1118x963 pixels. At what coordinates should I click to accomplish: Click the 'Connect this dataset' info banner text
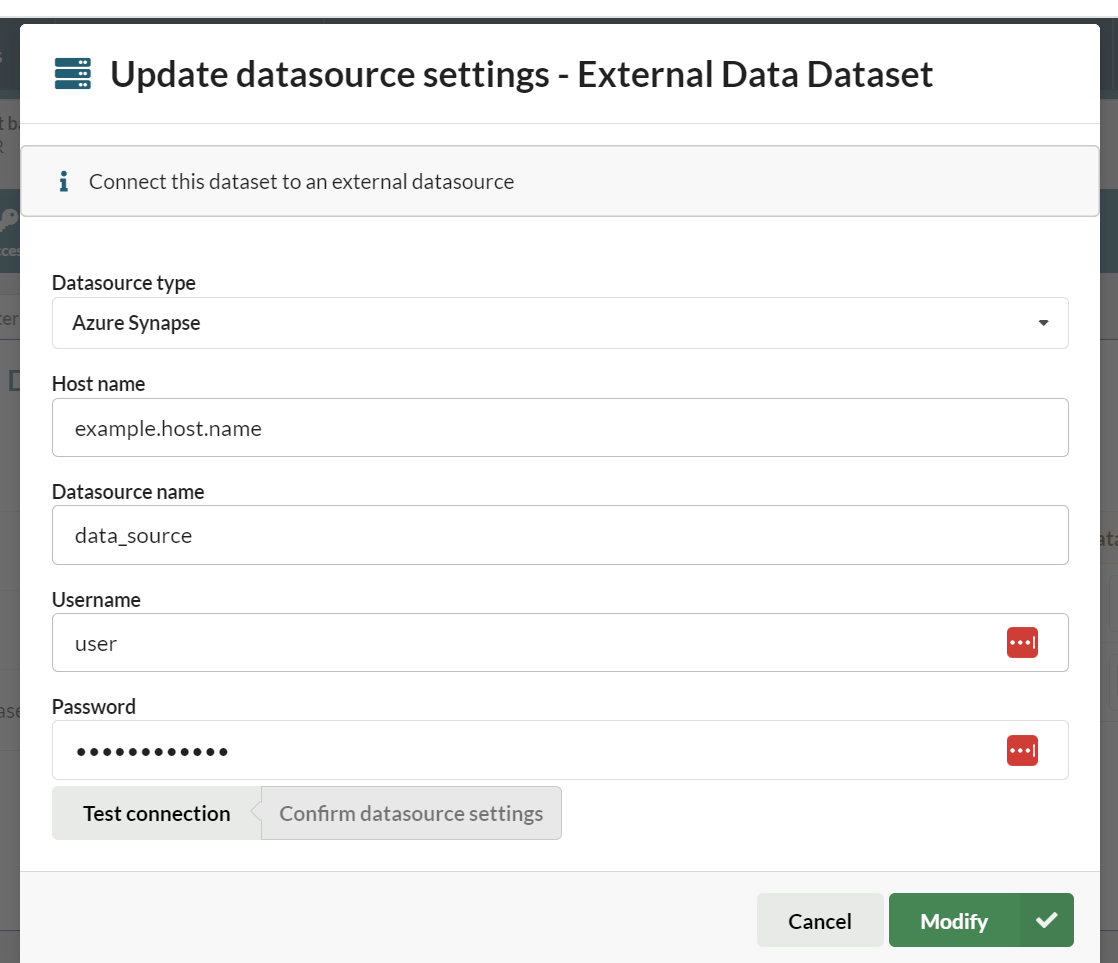[301, 182]
